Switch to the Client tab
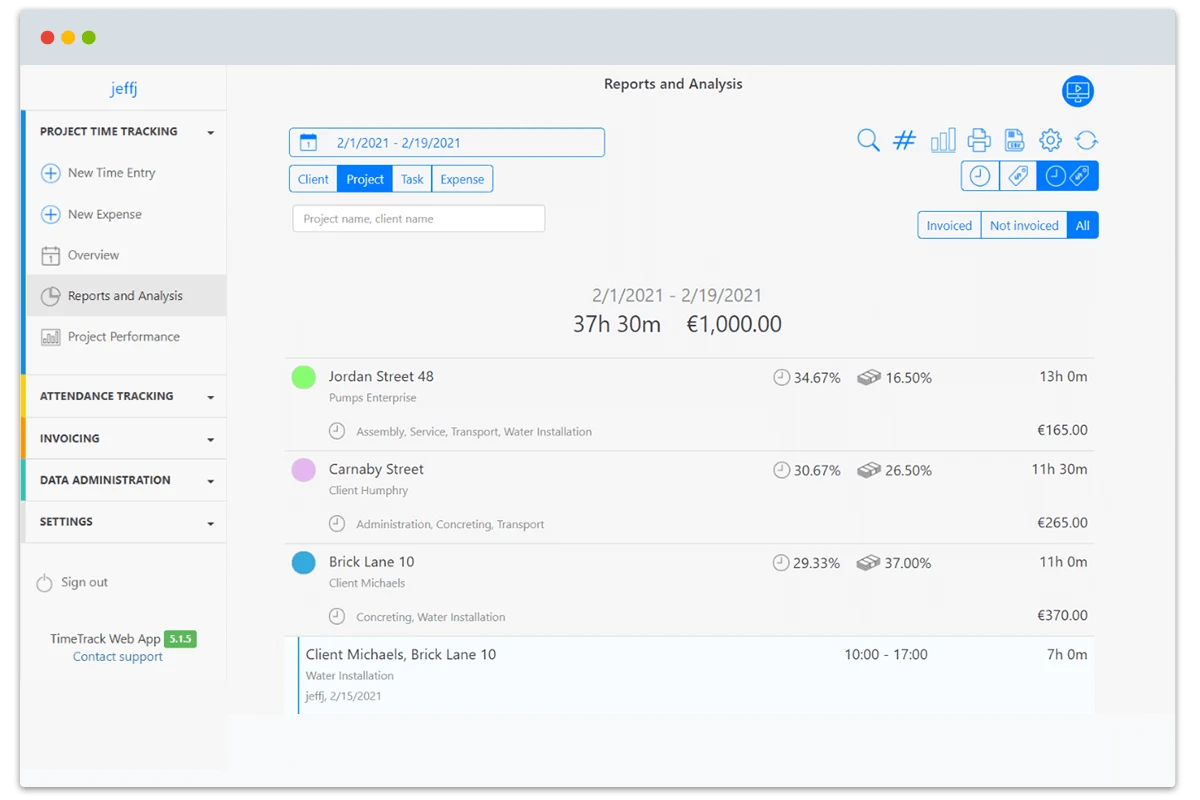This screenshot has height=800, width=1200. 313,180
